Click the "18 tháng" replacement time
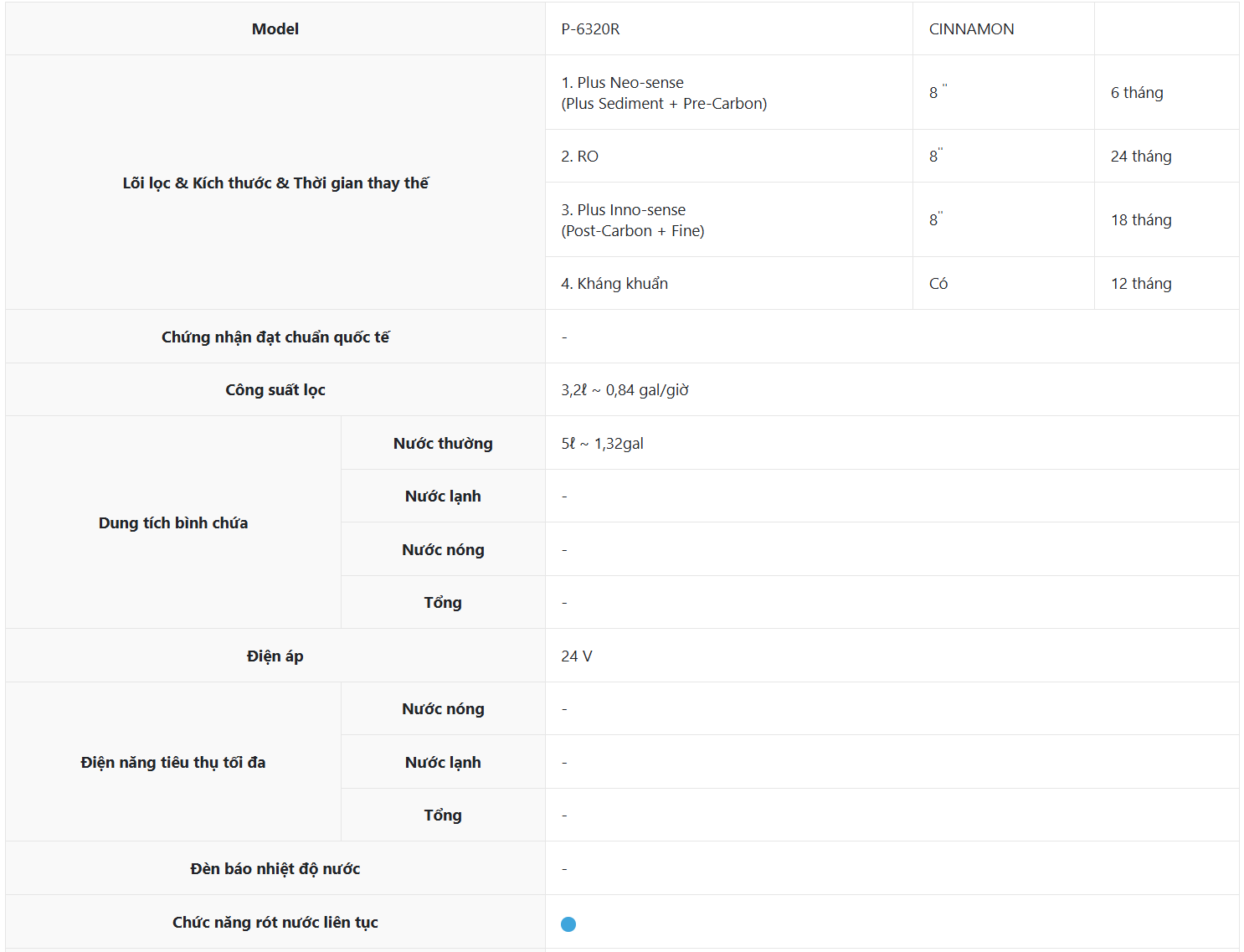The image size is (1244, 952). [x=1141, y=220]
